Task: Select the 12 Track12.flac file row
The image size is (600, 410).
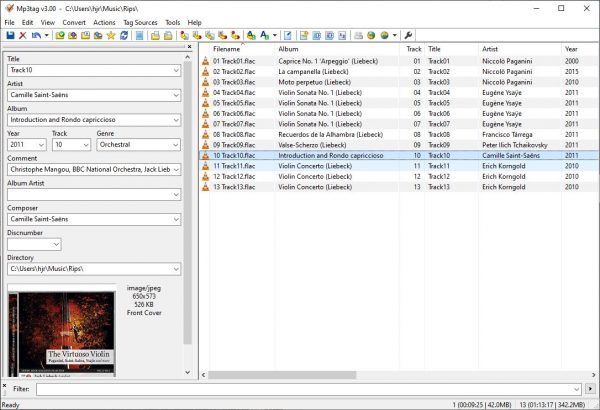Action: pos(398,176)
